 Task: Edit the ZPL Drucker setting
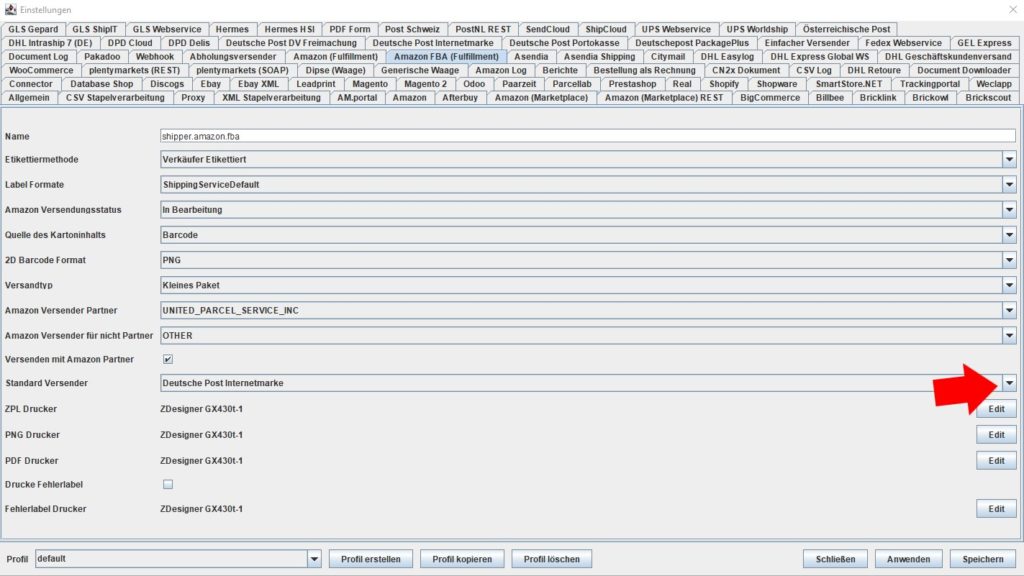[x=996, y=409]
